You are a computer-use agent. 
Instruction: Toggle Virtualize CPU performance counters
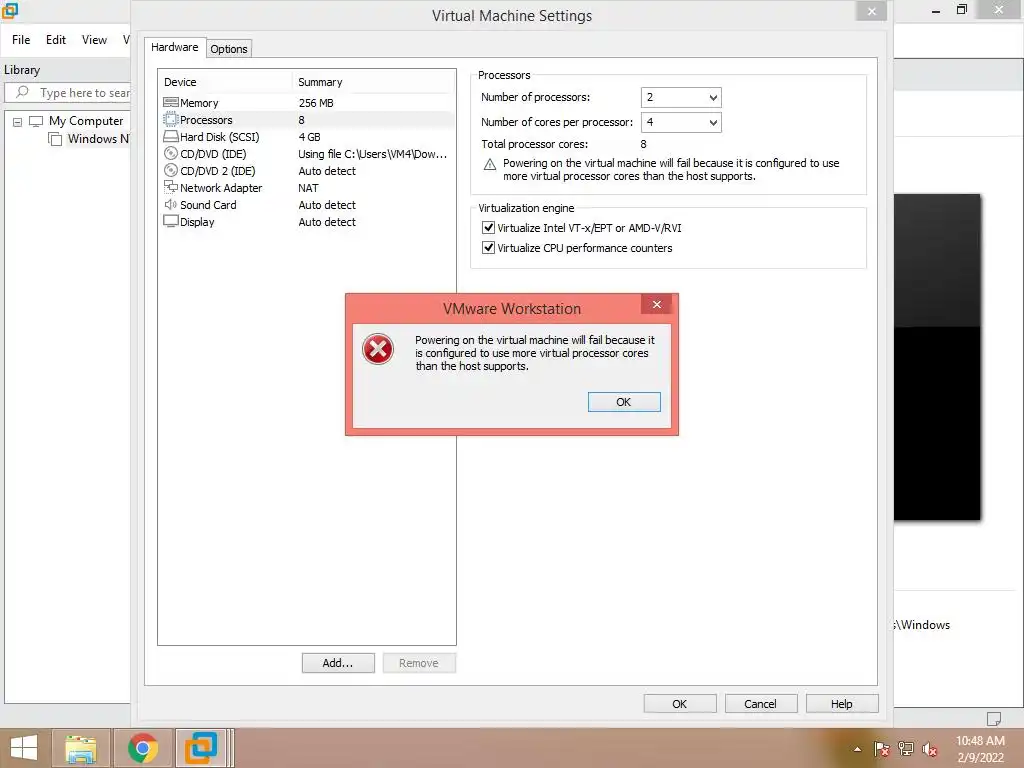point(488,248)
